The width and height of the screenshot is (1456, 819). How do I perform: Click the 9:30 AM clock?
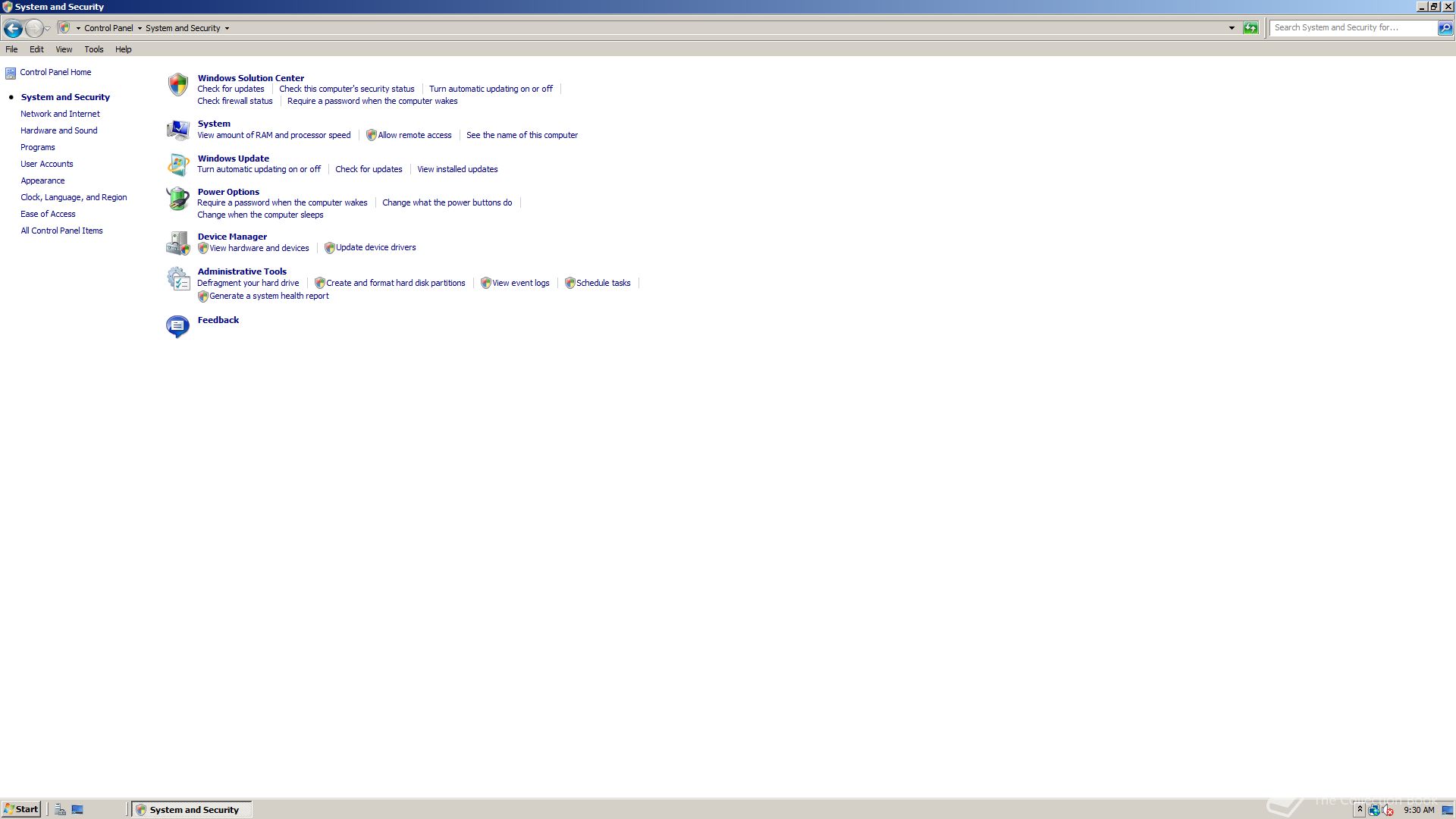[x=1419, y=810]
